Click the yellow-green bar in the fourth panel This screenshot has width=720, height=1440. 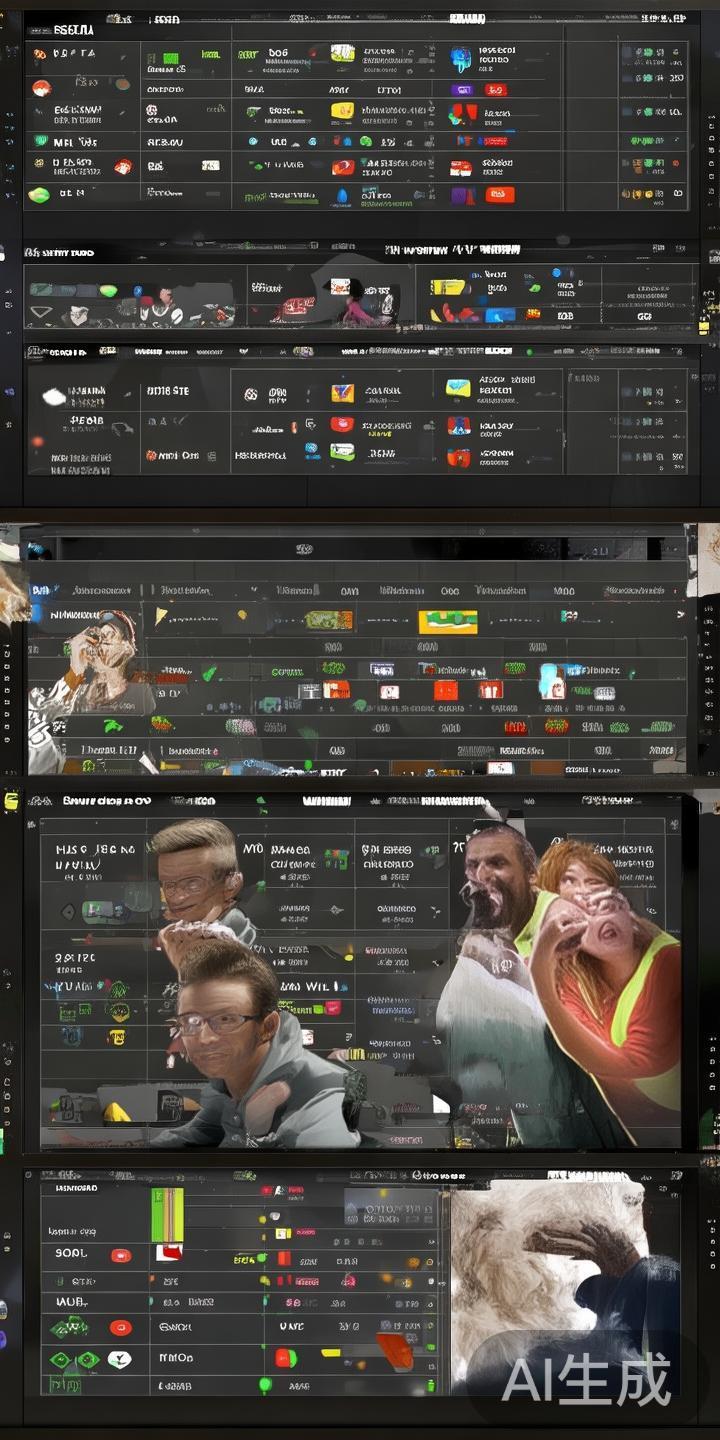[x=447, y=622]
